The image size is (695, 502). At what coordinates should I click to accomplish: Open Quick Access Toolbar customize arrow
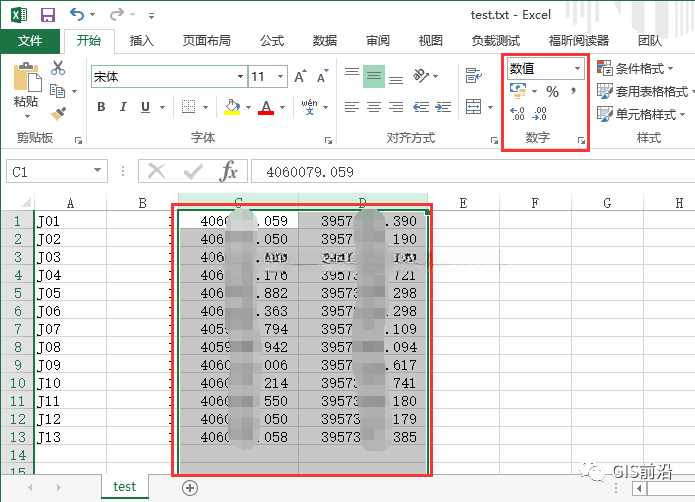[x=152, y=16]
